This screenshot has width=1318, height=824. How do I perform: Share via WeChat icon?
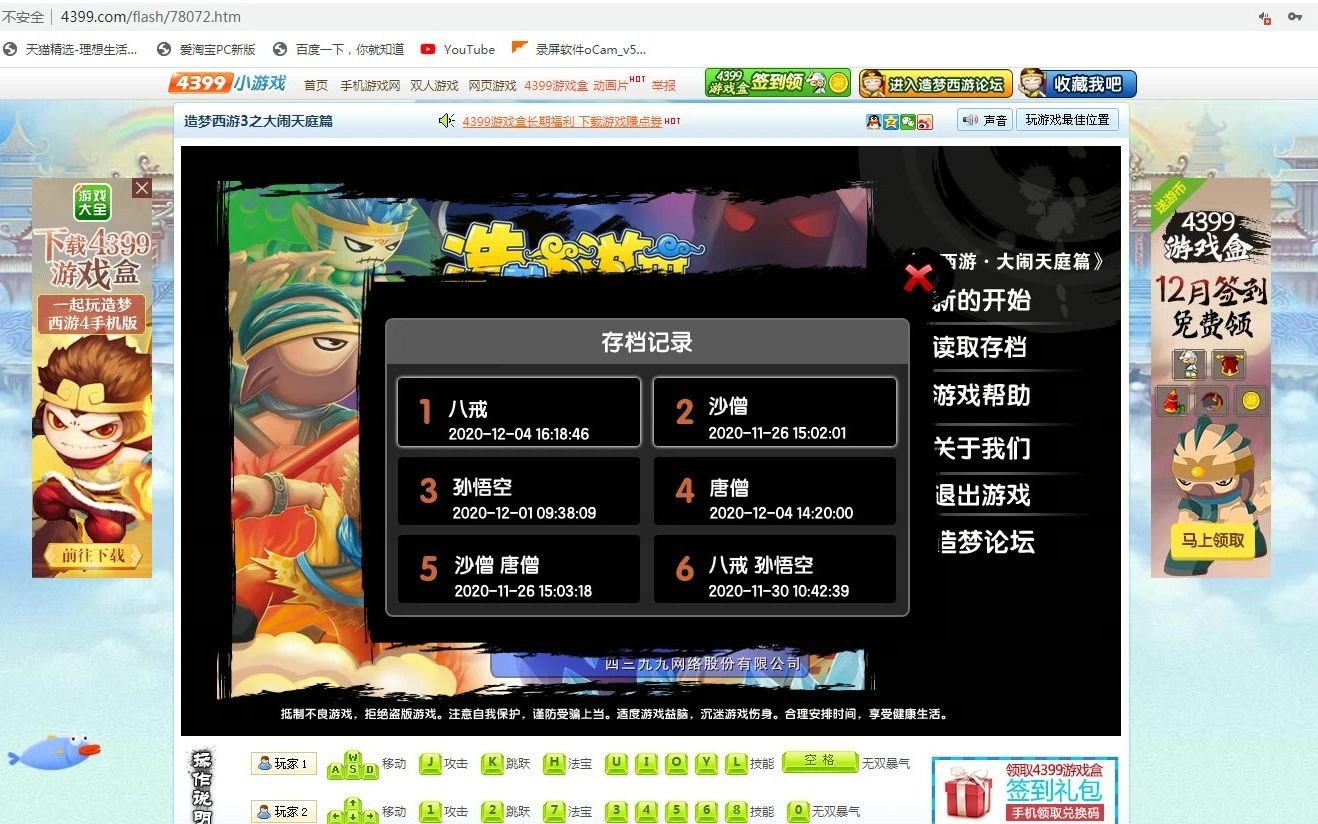pyautogui.click(x=907, y=122)
